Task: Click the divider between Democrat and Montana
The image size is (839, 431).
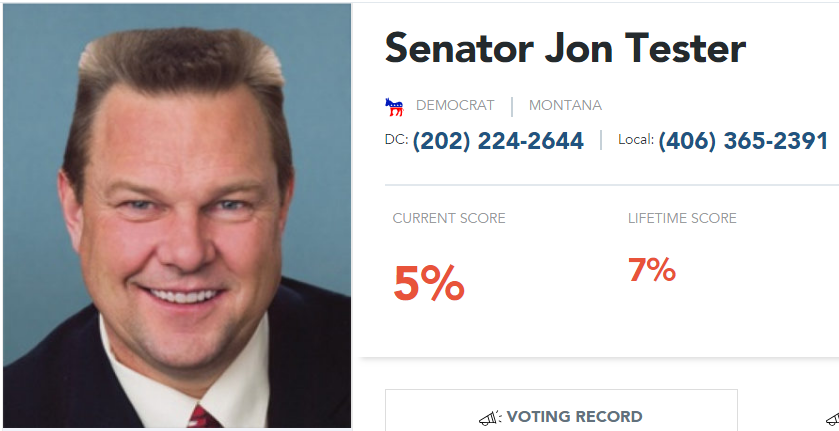Action: point(512,105)
